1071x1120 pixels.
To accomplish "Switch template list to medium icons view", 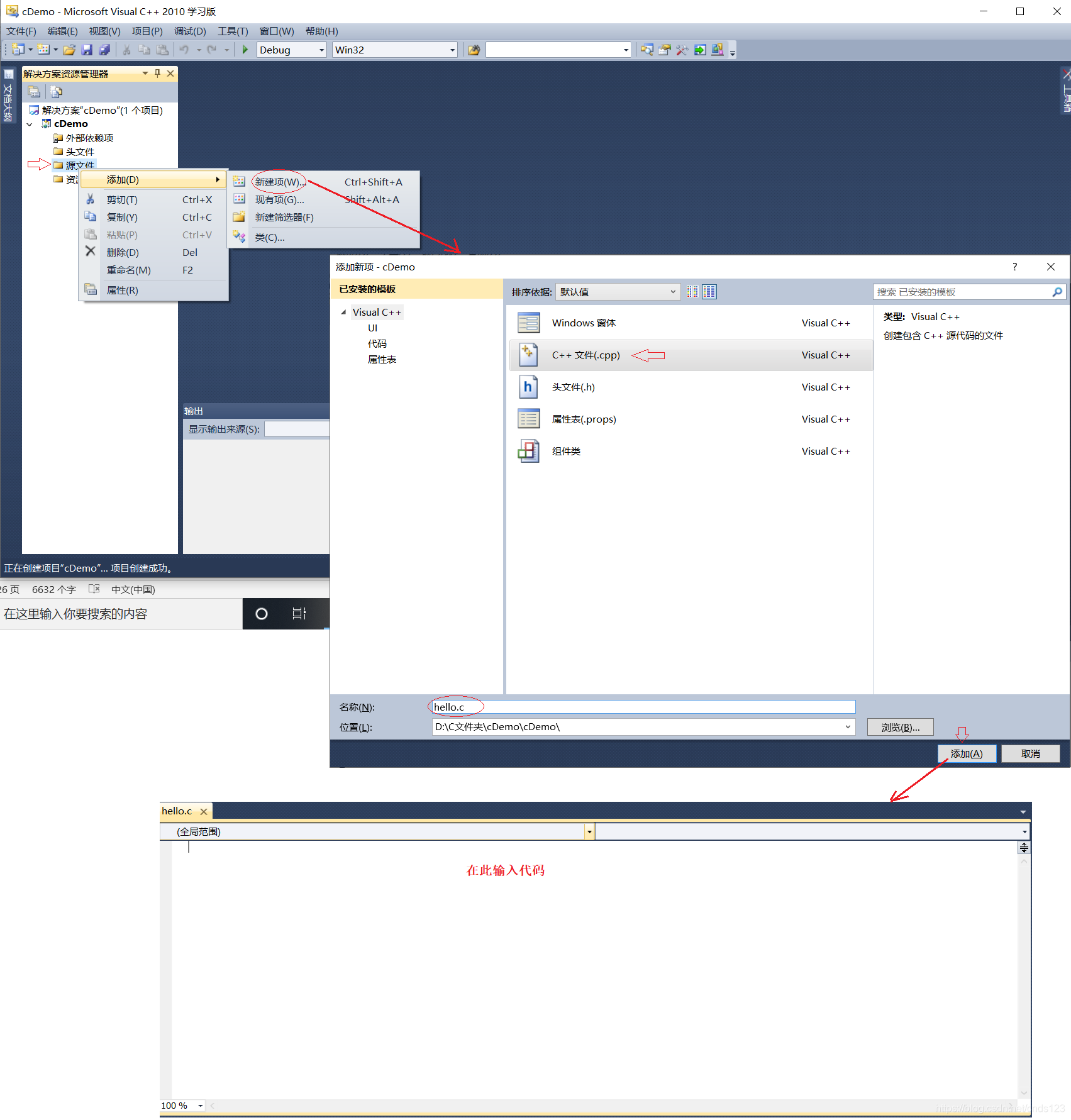I will pyautogui.click(x=709, y=292).
